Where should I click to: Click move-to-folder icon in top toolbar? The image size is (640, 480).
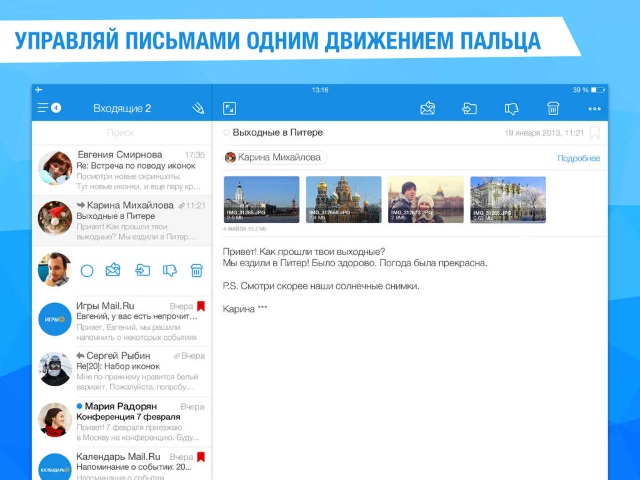(x=470, y=108)
